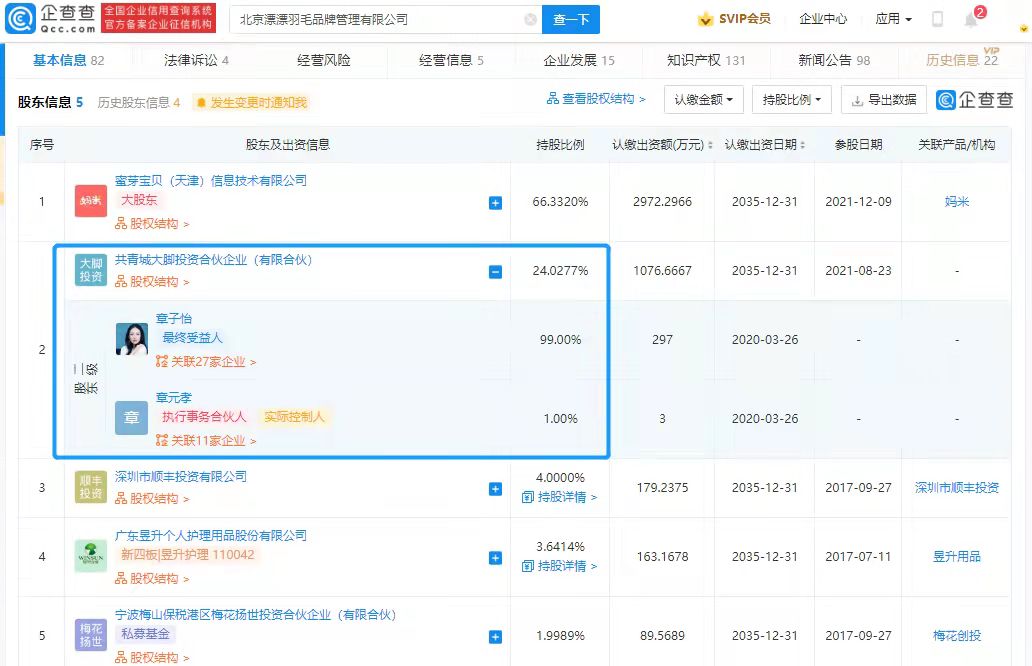Open SVIP会员 link
Screen dimensions: 1032x666
point(744,19)
